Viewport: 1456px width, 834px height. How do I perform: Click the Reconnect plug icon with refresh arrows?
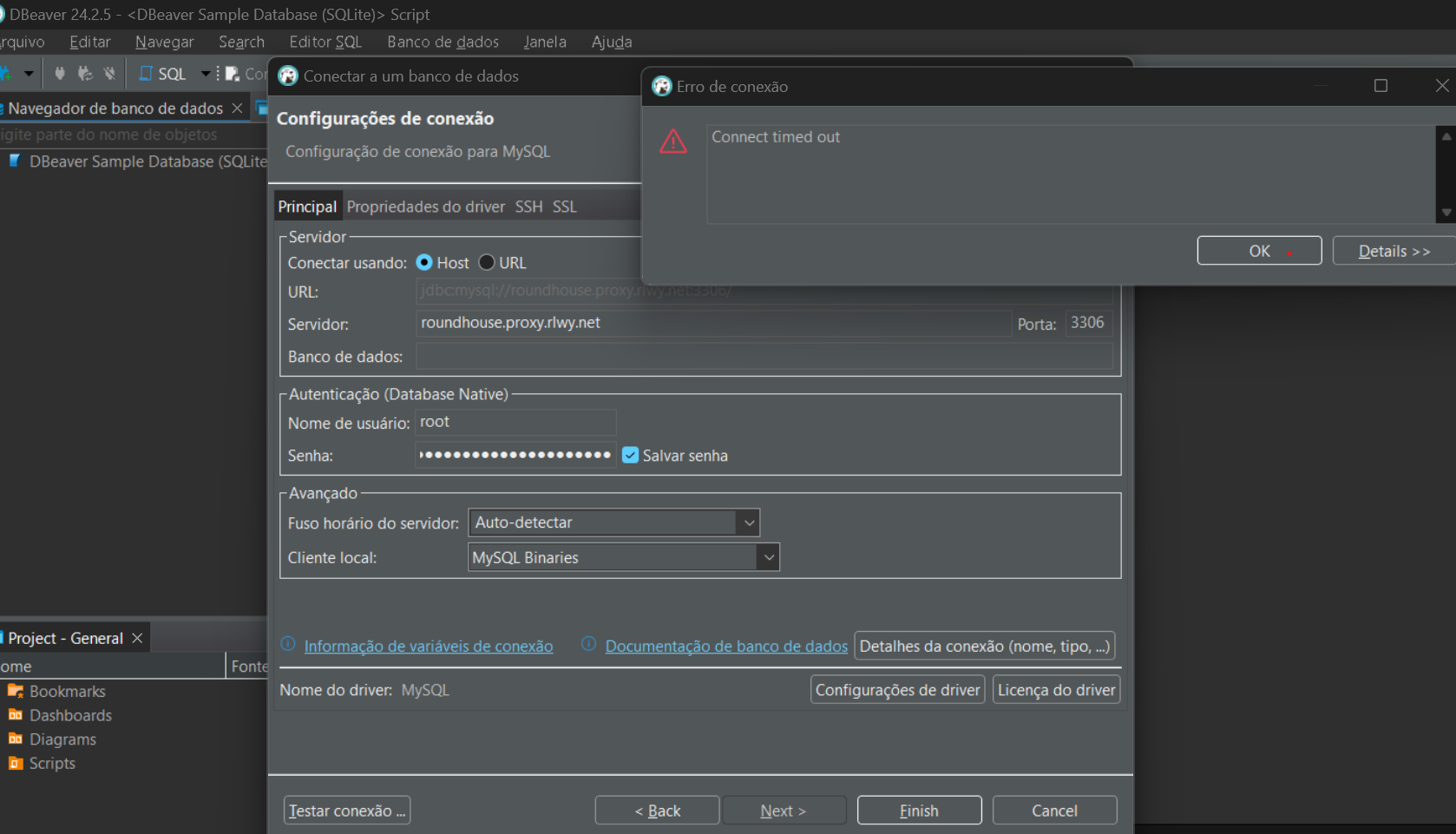pyautogui.click(x=84, y=74)
